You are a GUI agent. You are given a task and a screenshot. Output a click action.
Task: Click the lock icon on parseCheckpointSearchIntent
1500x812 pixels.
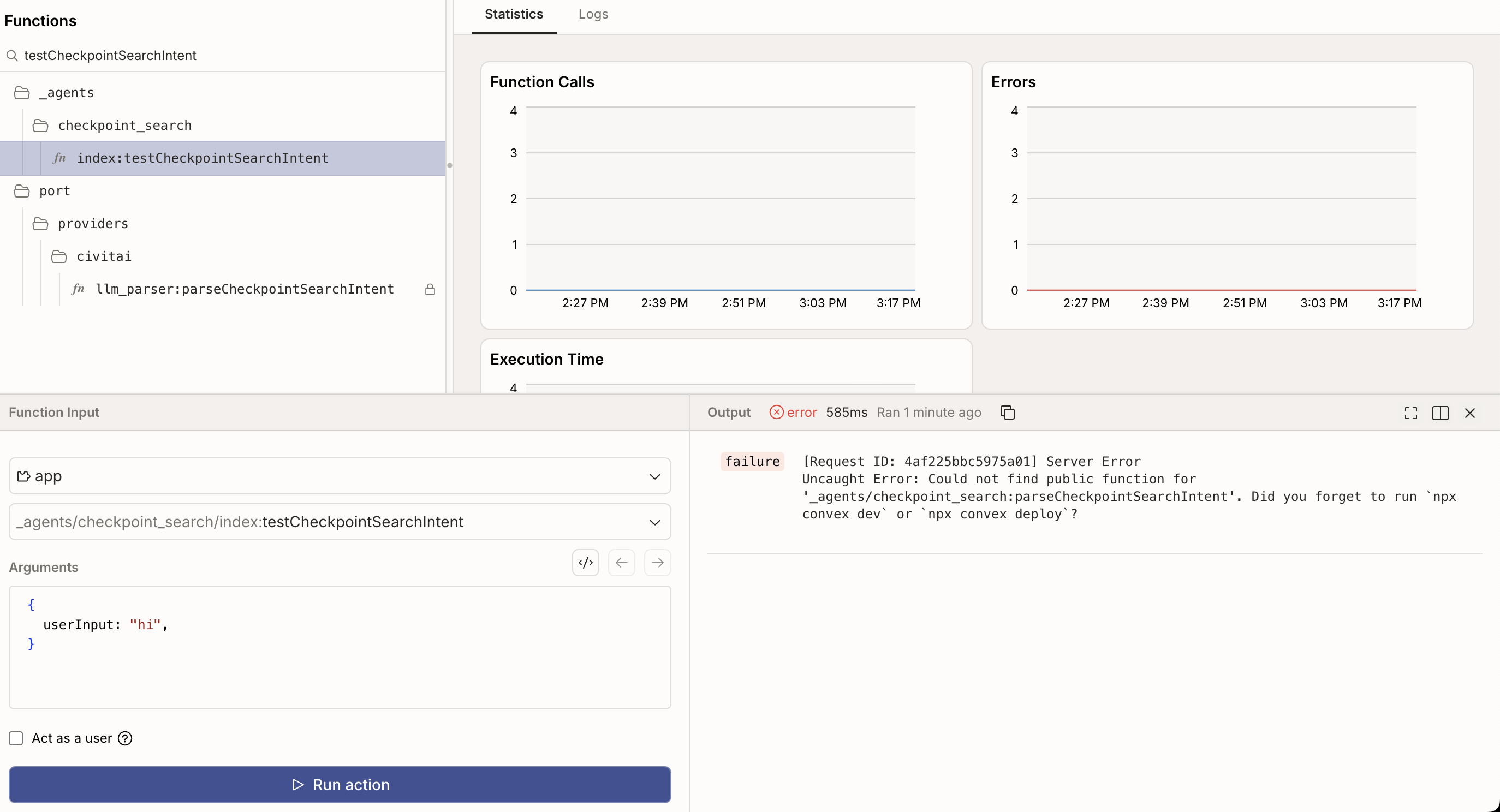coord(430,289)
